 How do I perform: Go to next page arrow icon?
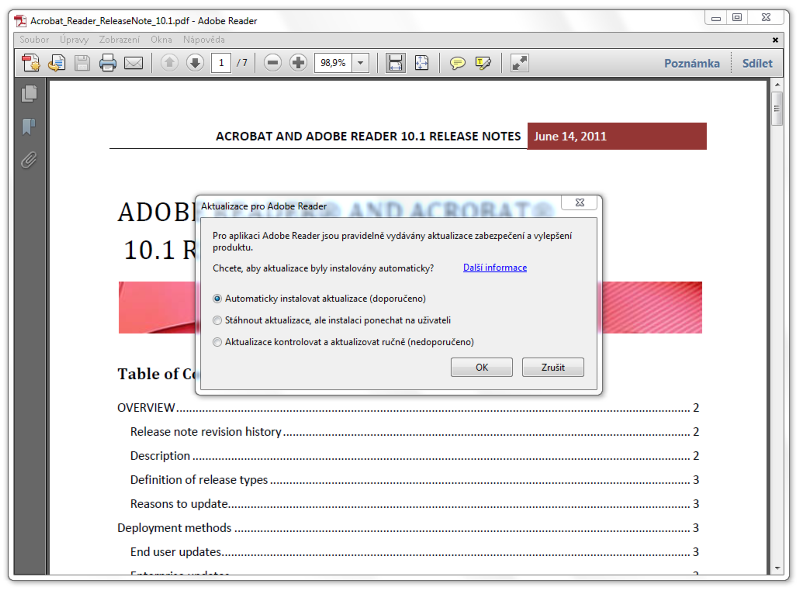pyautogui.click(x=195, y=63)
